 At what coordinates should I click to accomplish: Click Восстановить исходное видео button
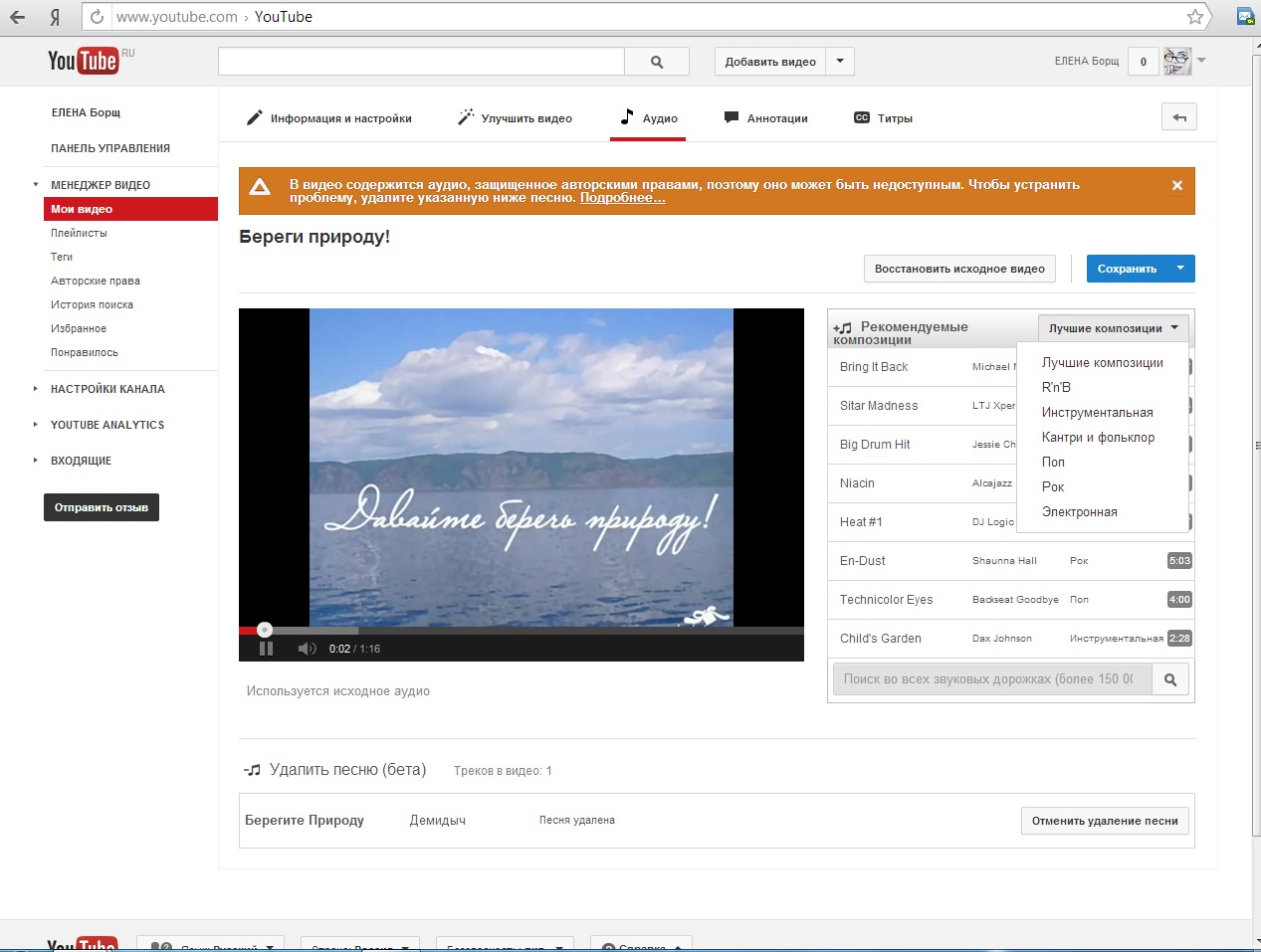coord(959,269)
